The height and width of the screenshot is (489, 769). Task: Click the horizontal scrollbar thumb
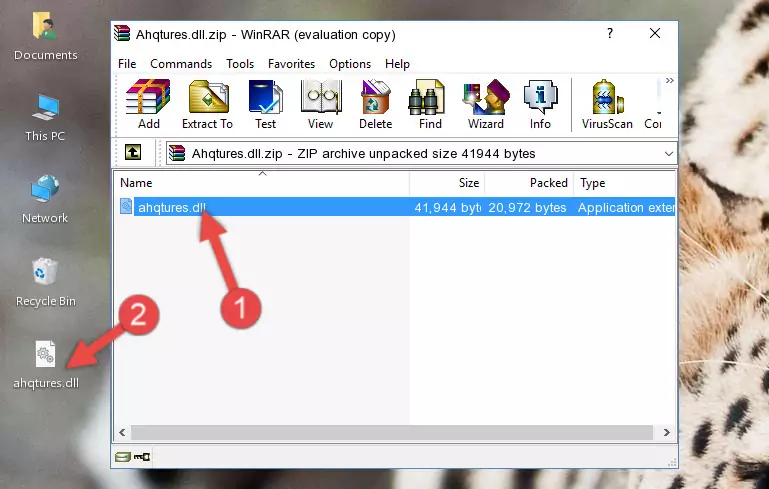point(391,432)
